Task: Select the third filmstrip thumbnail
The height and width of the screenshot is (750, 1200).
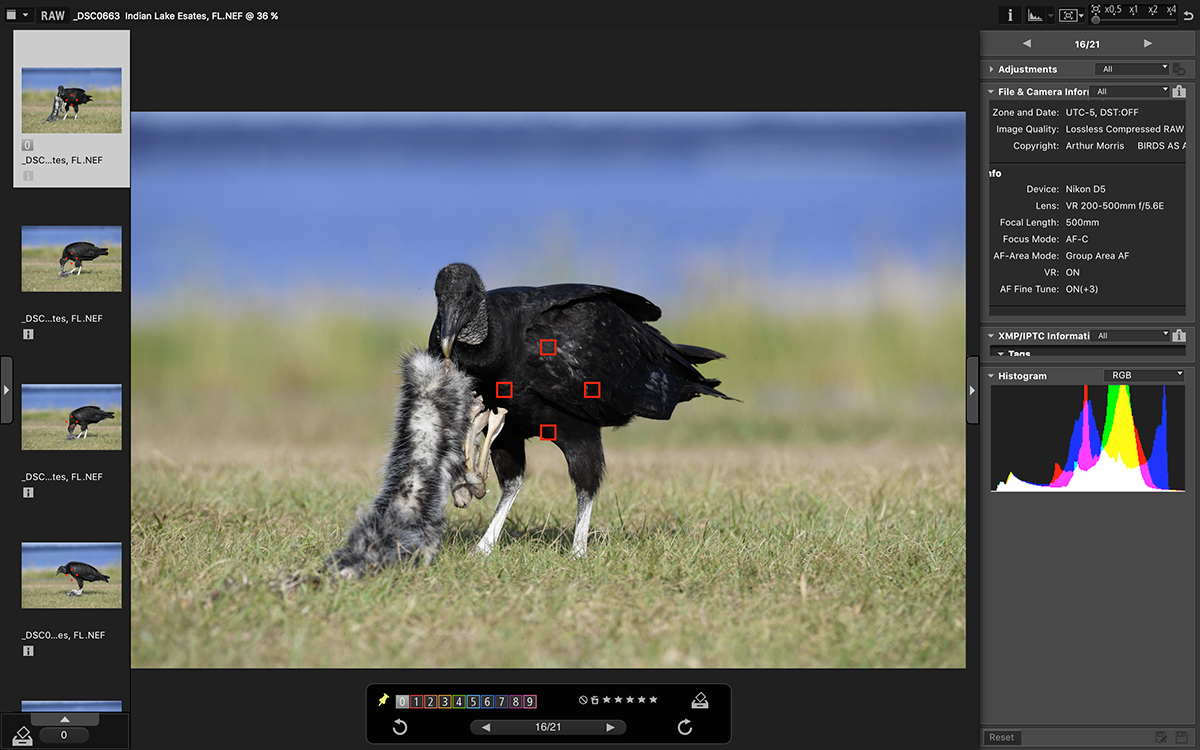Action: pyautogui.click(x=72, y=417)
